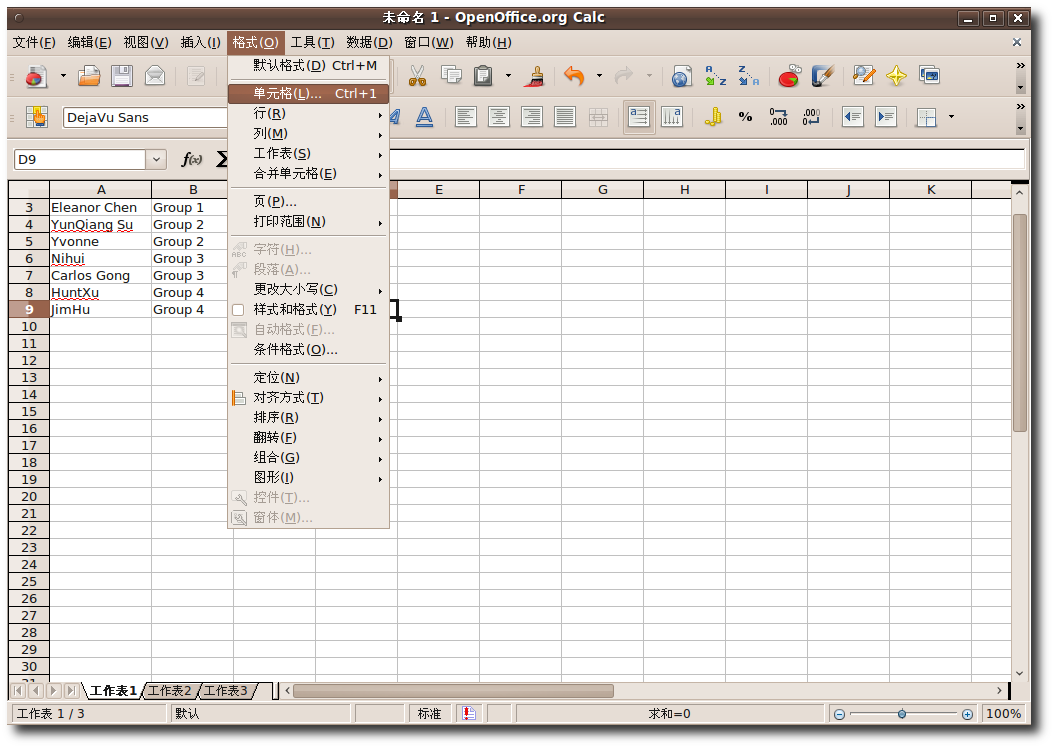The height and width of the screenshot is (748, 1054).
Task: Choose 默认格式(D) menu entry
Action: point(309,66)
